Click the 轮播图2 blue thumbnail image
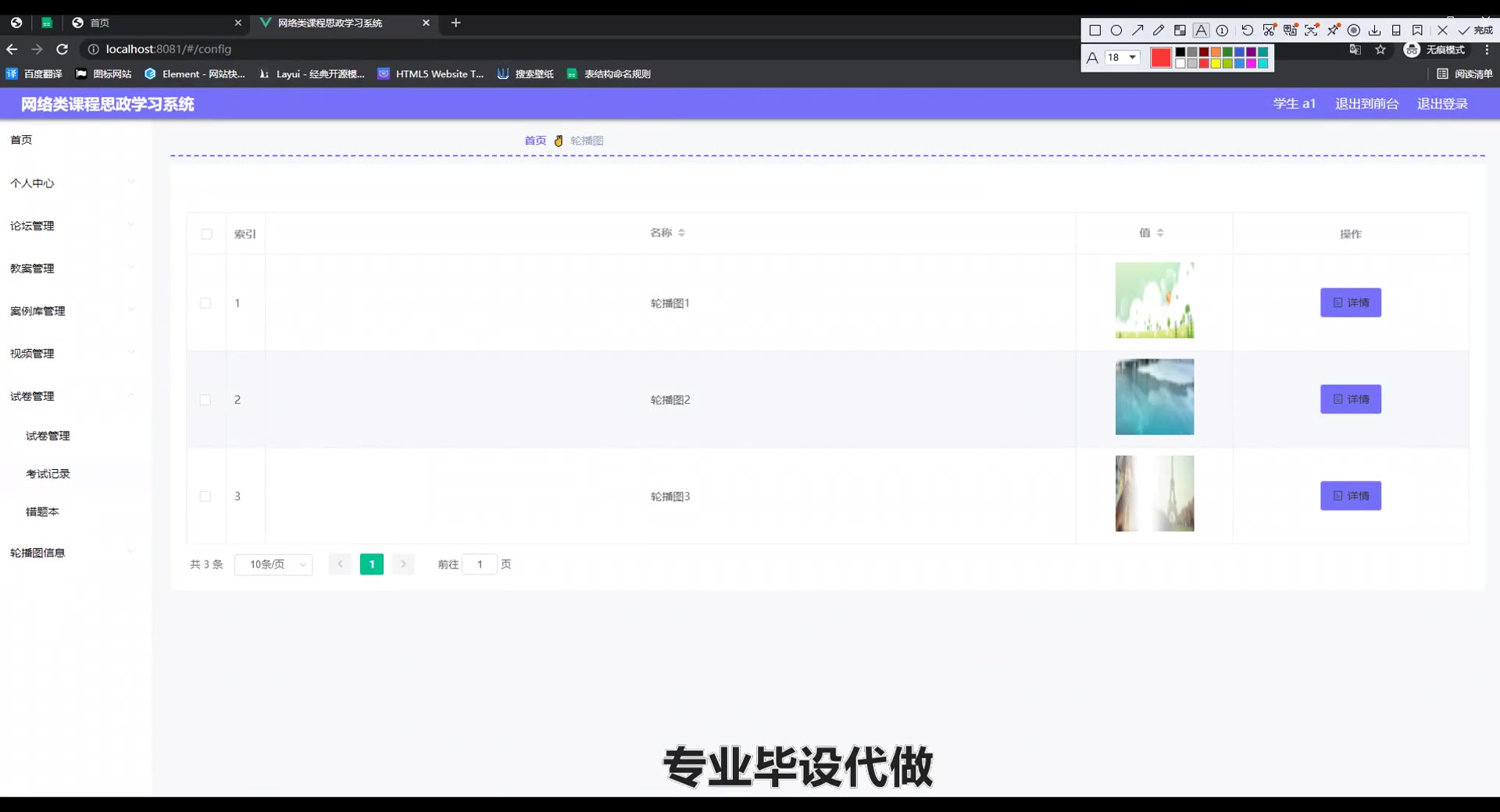1500x812 pixels. [x=1155, y=397]
